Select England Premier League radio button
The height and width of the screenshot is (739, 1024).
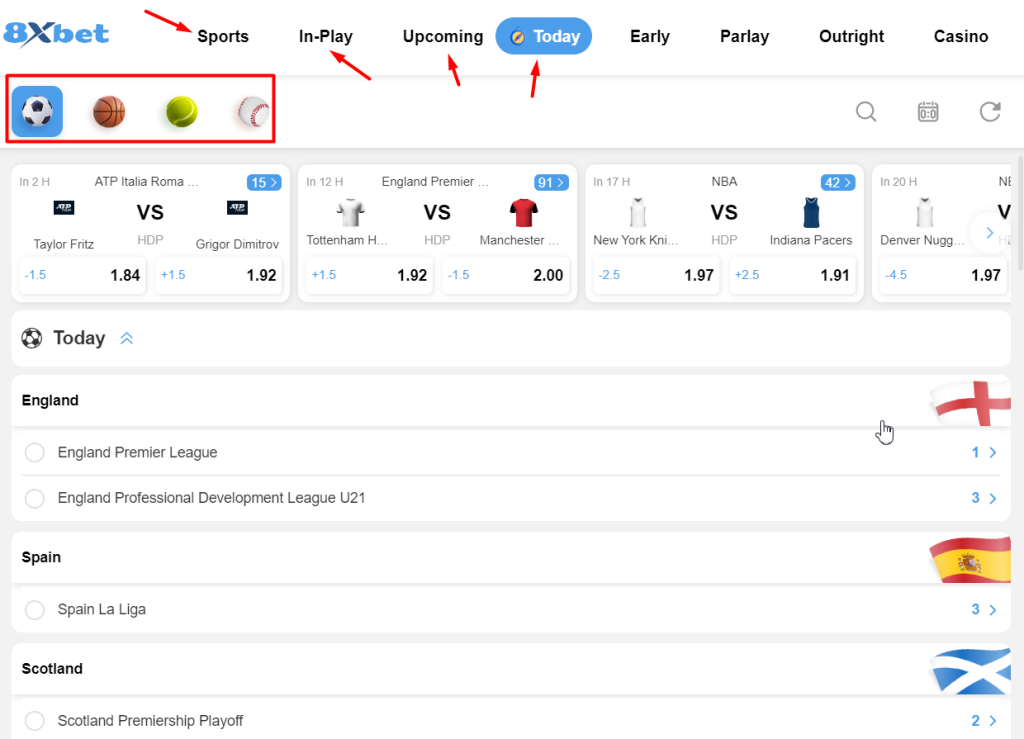click(x=35, y=453)
